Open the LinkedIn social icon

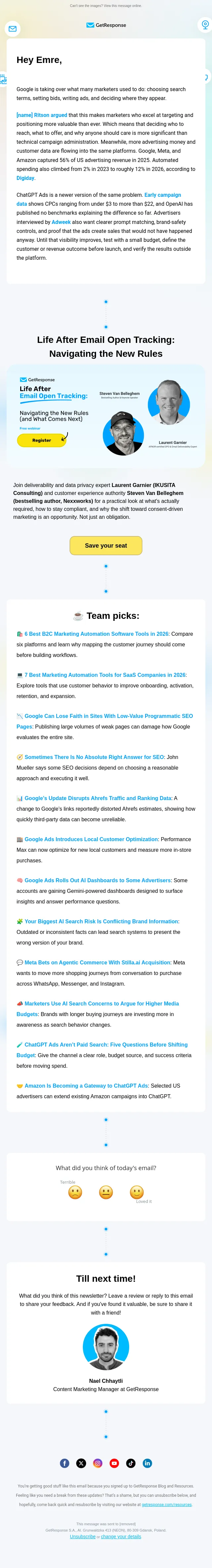tap(147, 1463)
